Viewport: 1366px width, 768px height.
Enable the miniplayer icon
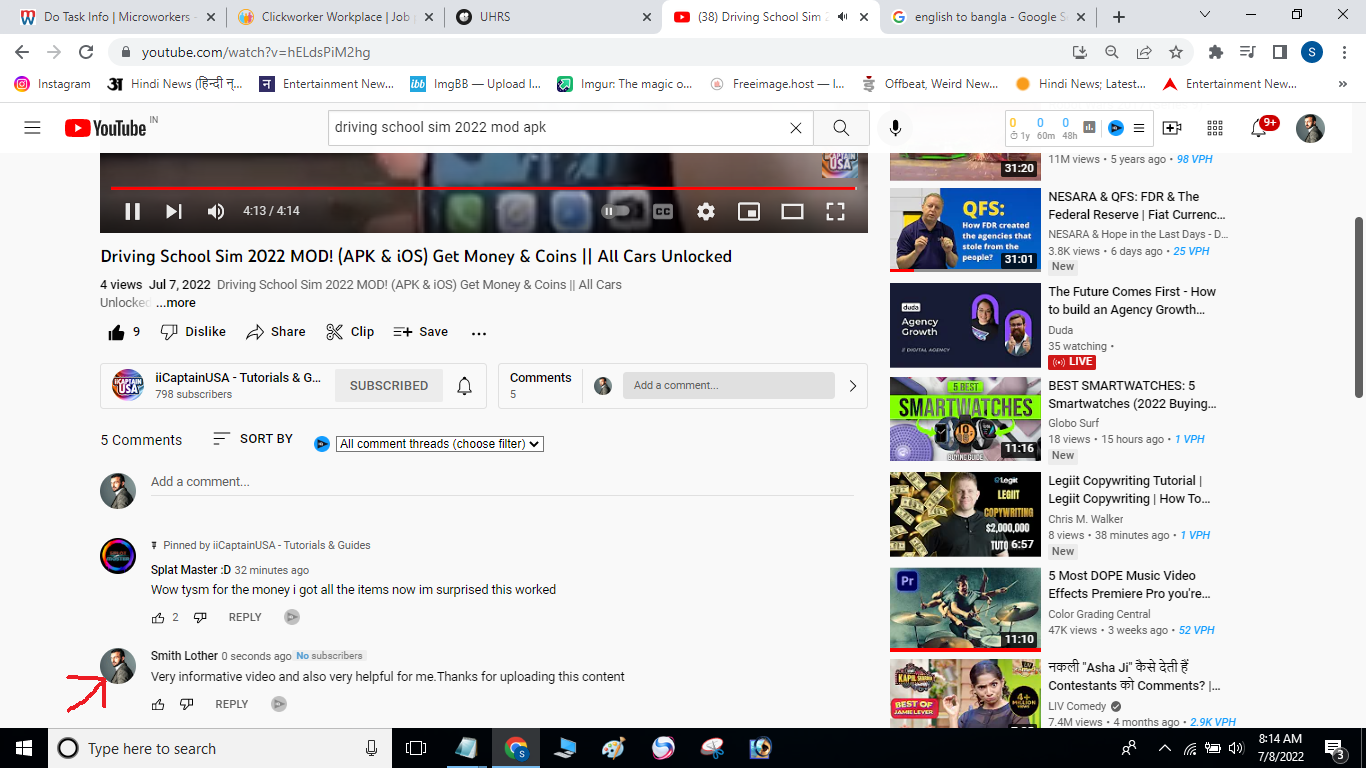pos(749,211)
